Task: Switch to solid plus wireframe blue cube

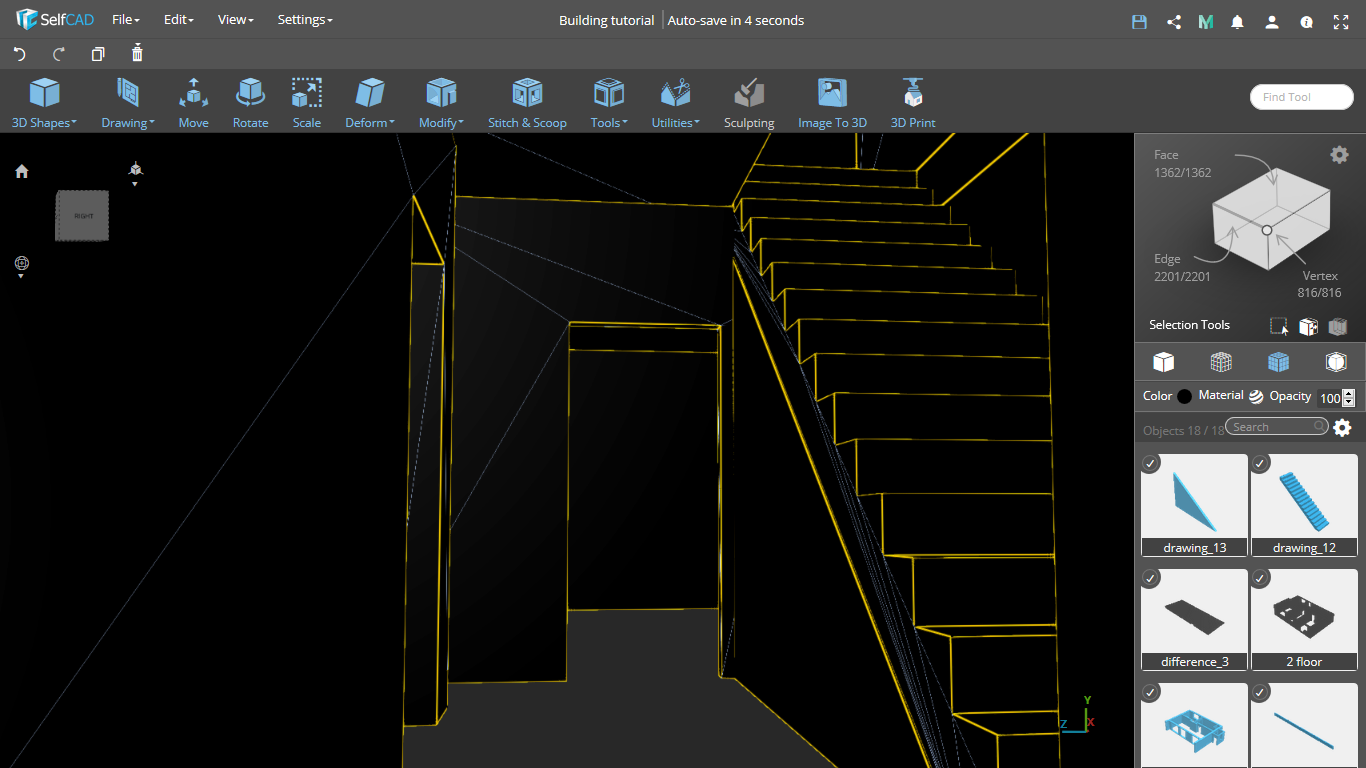Action: [1278, 361]
